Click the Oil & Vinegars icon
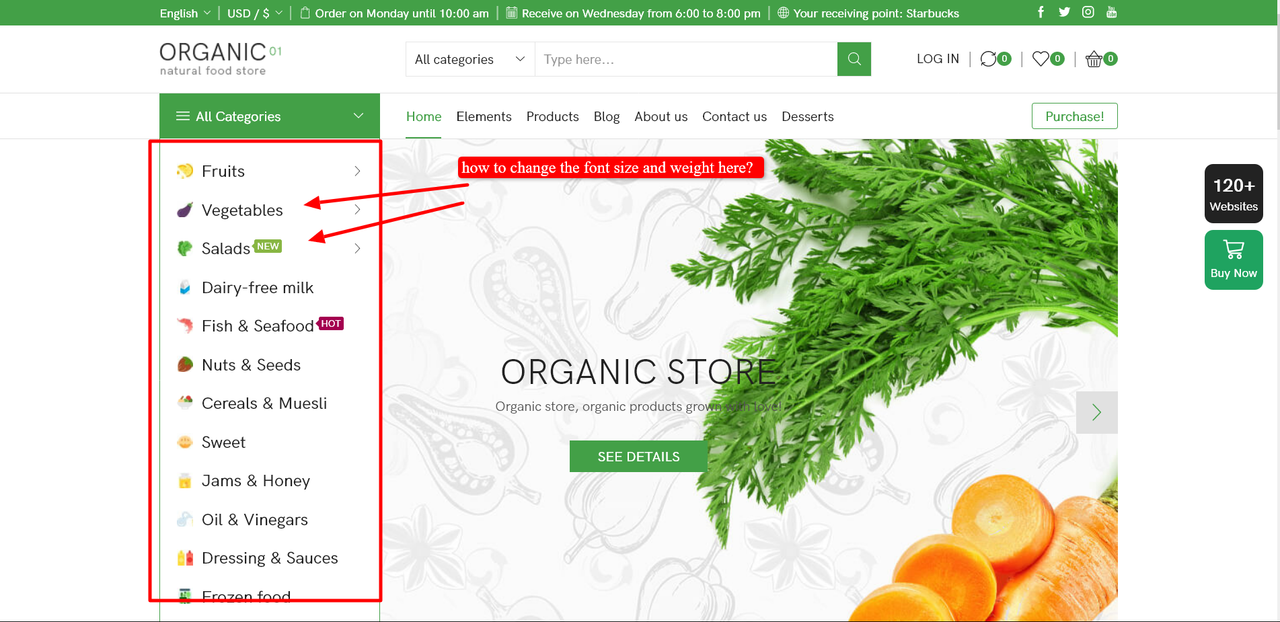This screenshot has height=622, width=1280. (x=184, y=519)
